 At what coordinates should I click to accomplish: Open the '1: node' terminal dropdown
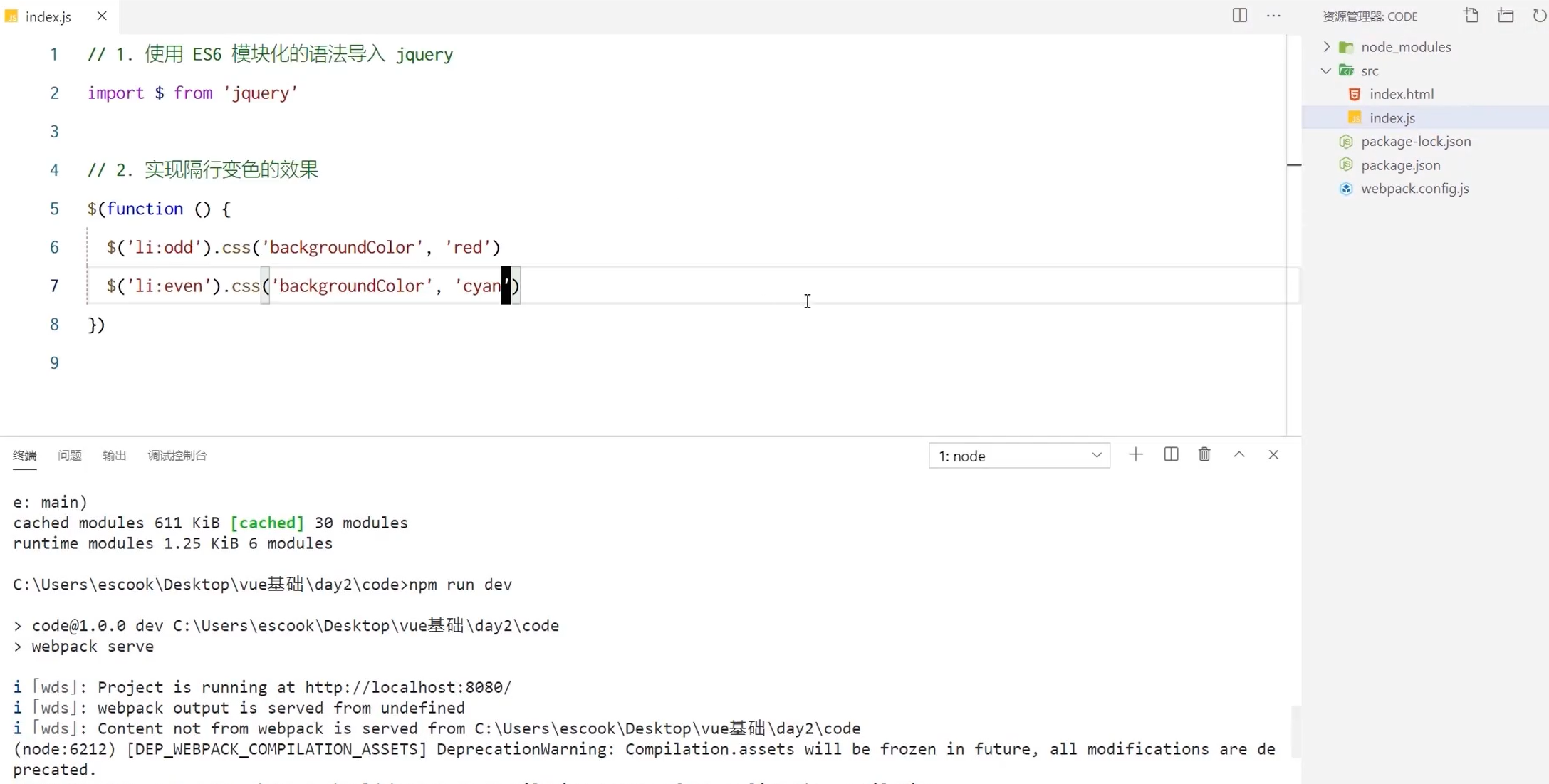pyautogui.click(x=1019, y=456)
